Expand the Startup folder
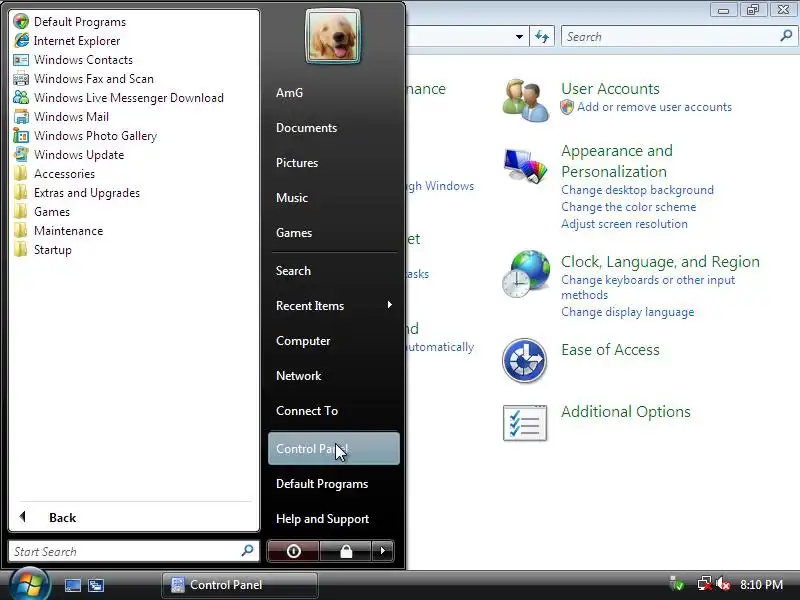The image size is (800, 600). pyautogui.click(x=43, y=250)
